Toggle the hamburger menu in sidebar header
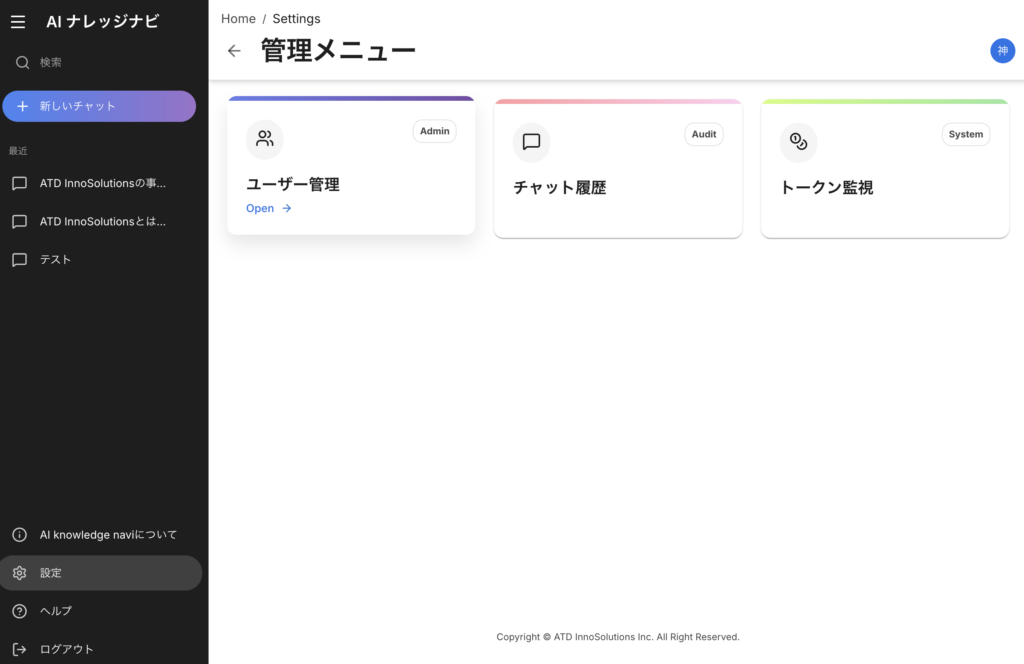This screenshot has height=664, width=1024. tap(18, 21)
